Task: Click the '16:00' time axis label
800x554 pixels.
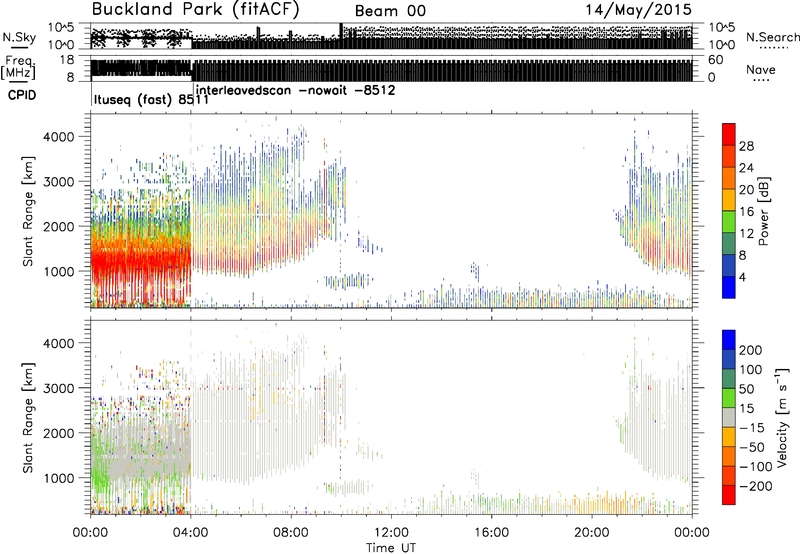Action: [x=491, y=533]
